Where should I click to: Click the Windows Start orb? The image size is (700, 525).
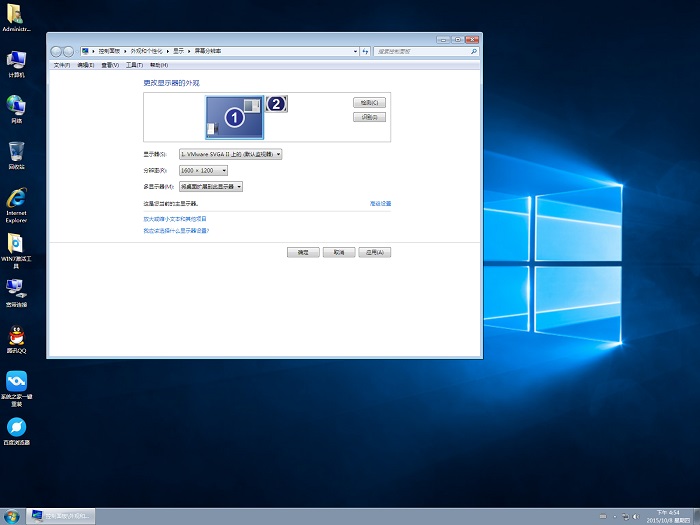click(x=12, y=516)
